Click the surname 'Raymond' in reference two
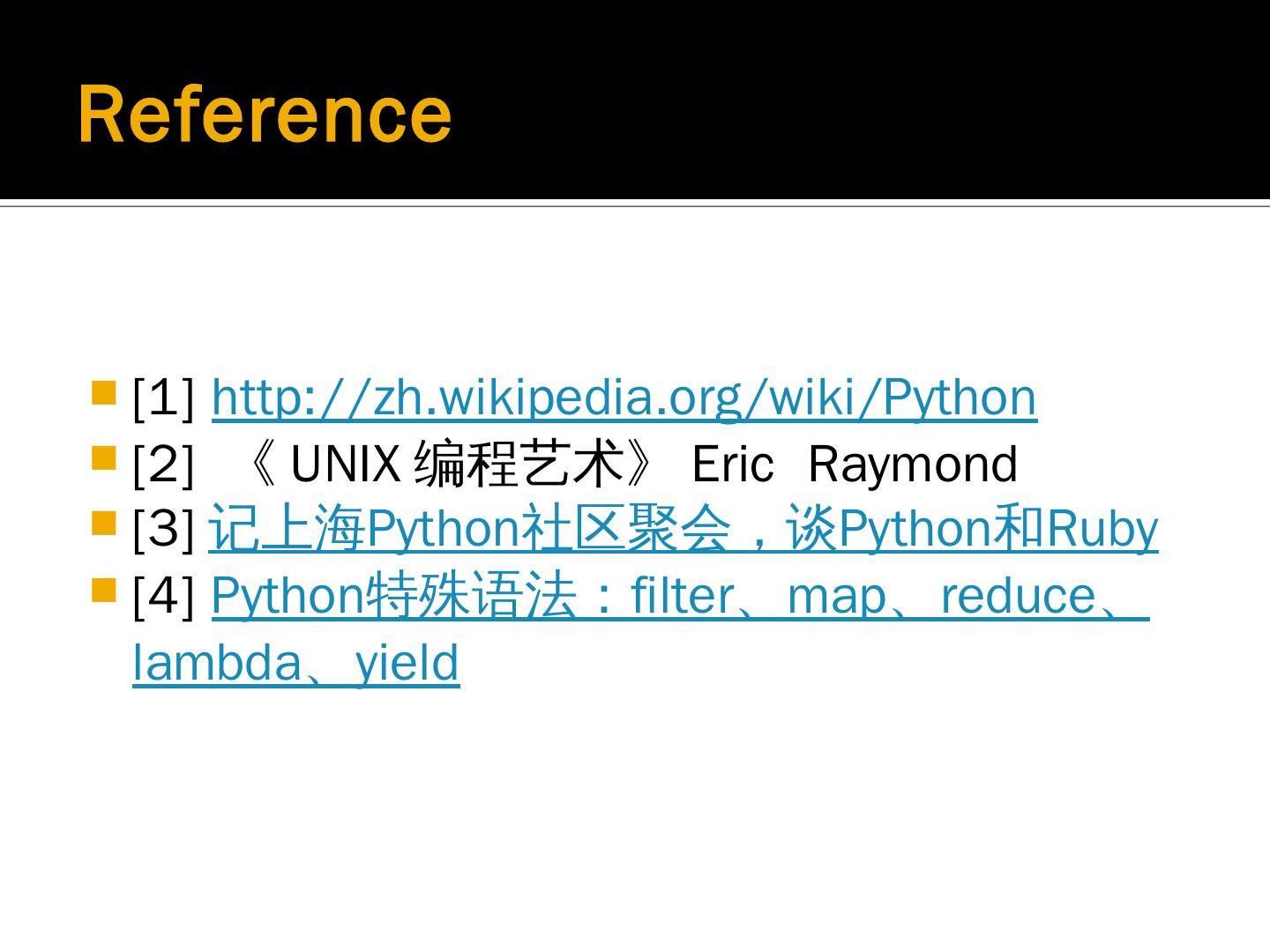 pyautogui.click(x=912, y=465)
